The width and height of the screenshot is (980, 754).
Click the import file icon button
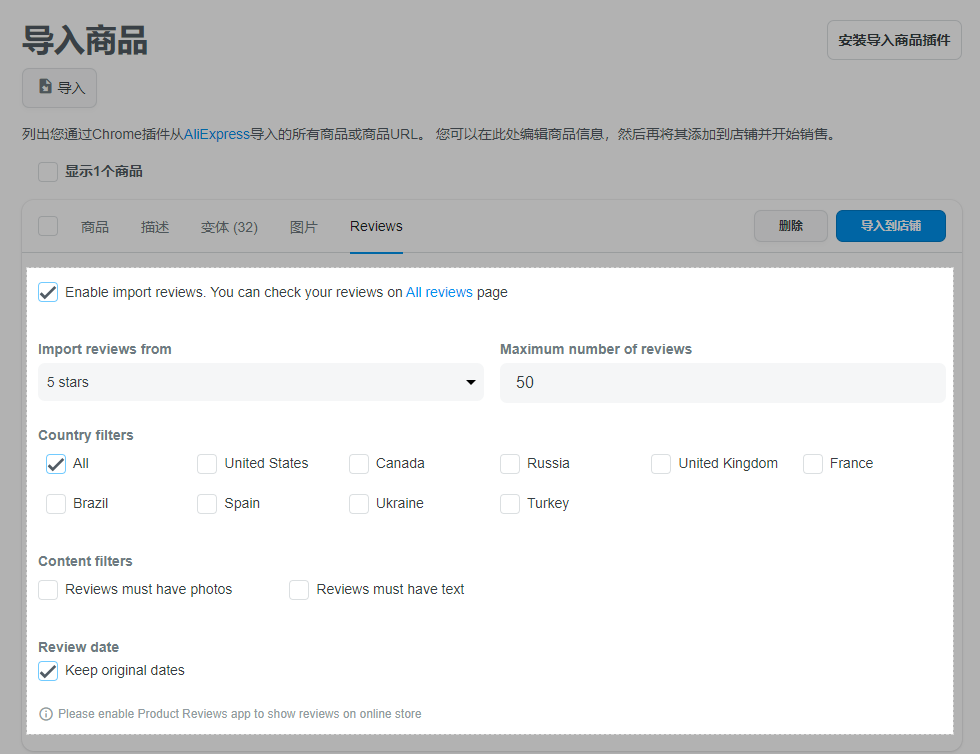(59, 88)
